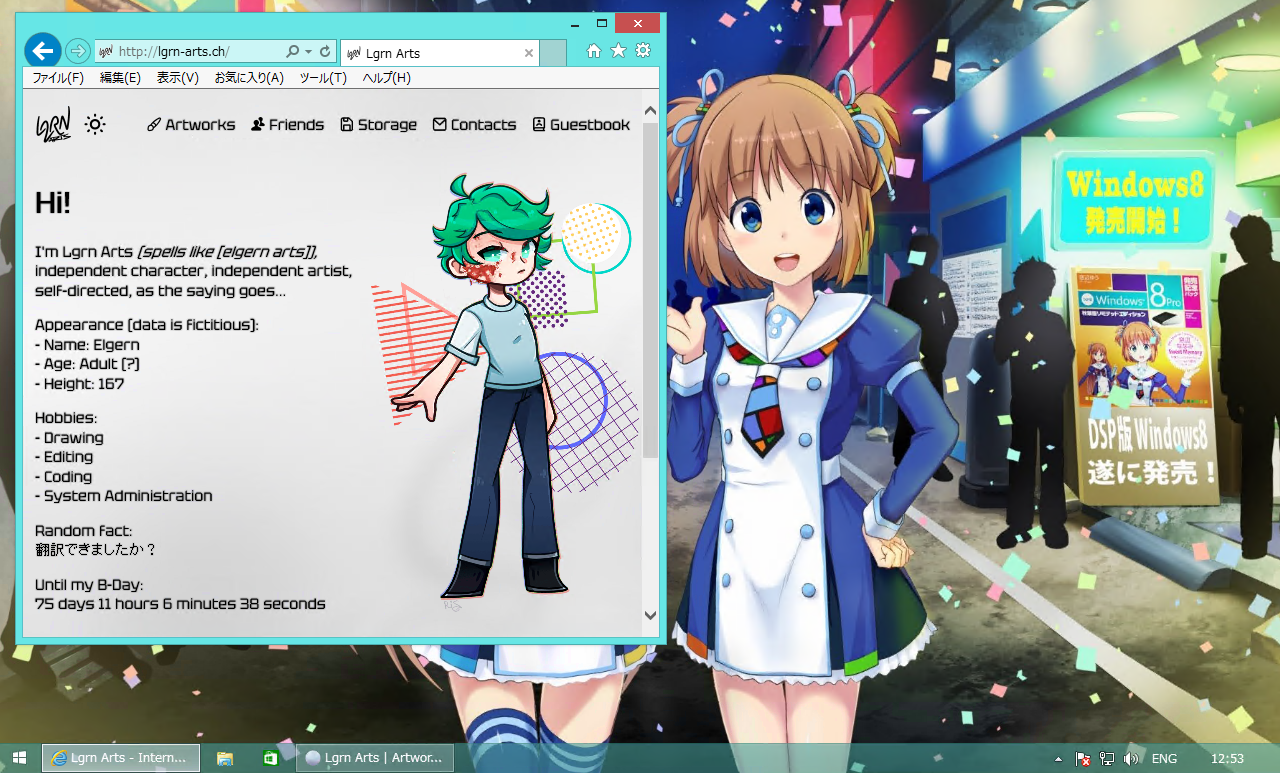Open the address bar dropdown arrow
This screenshot has width=1280, height=773.
(x=309, y=51)
